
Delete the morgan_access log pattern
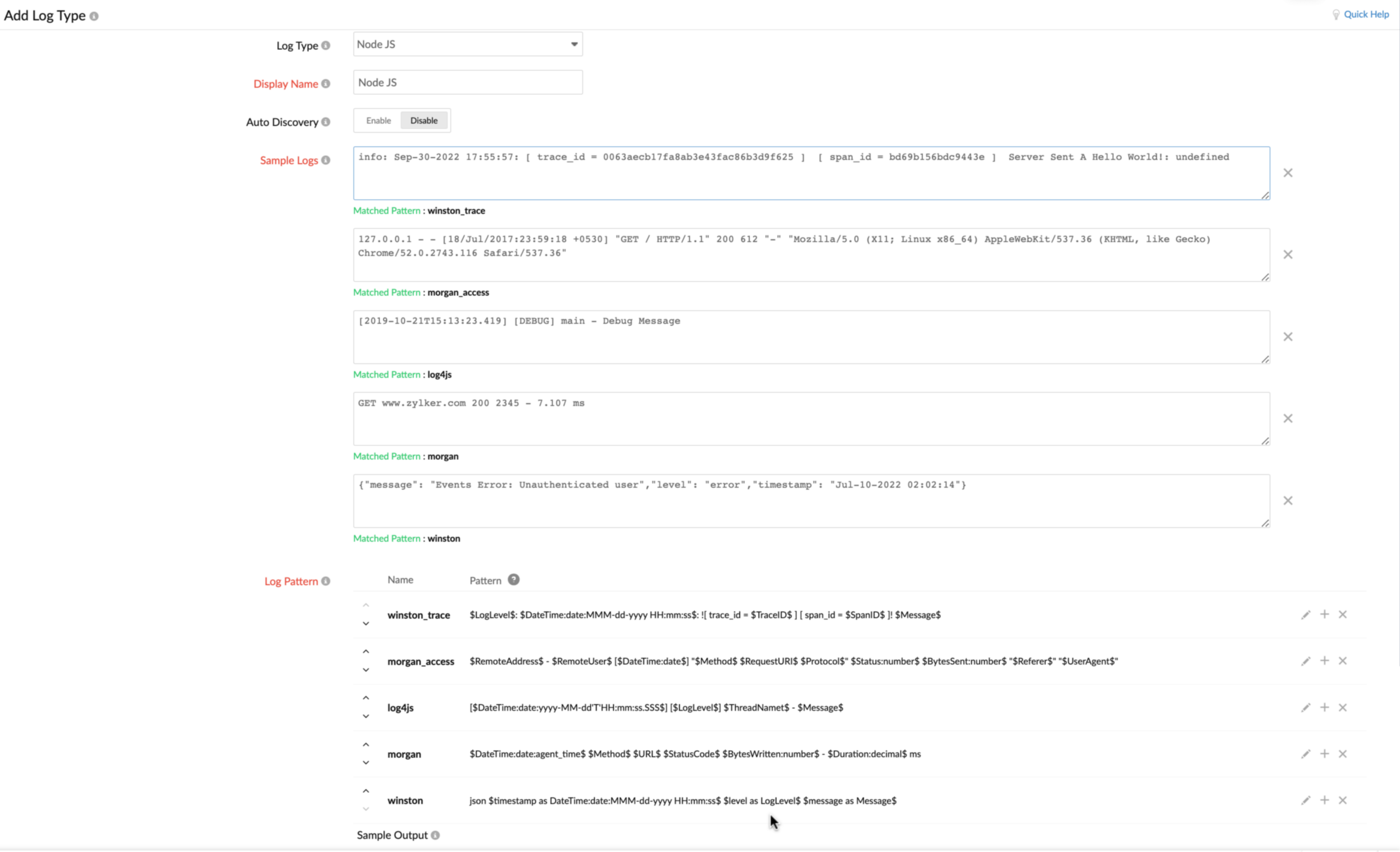(1343, 660)
